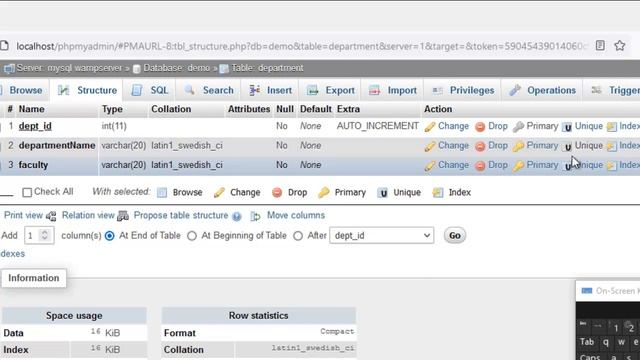This screenshot has height=360, width=640.
Task: Click Server: mysql wampserver breadcrumb
Action: click(x=69, y=68)
